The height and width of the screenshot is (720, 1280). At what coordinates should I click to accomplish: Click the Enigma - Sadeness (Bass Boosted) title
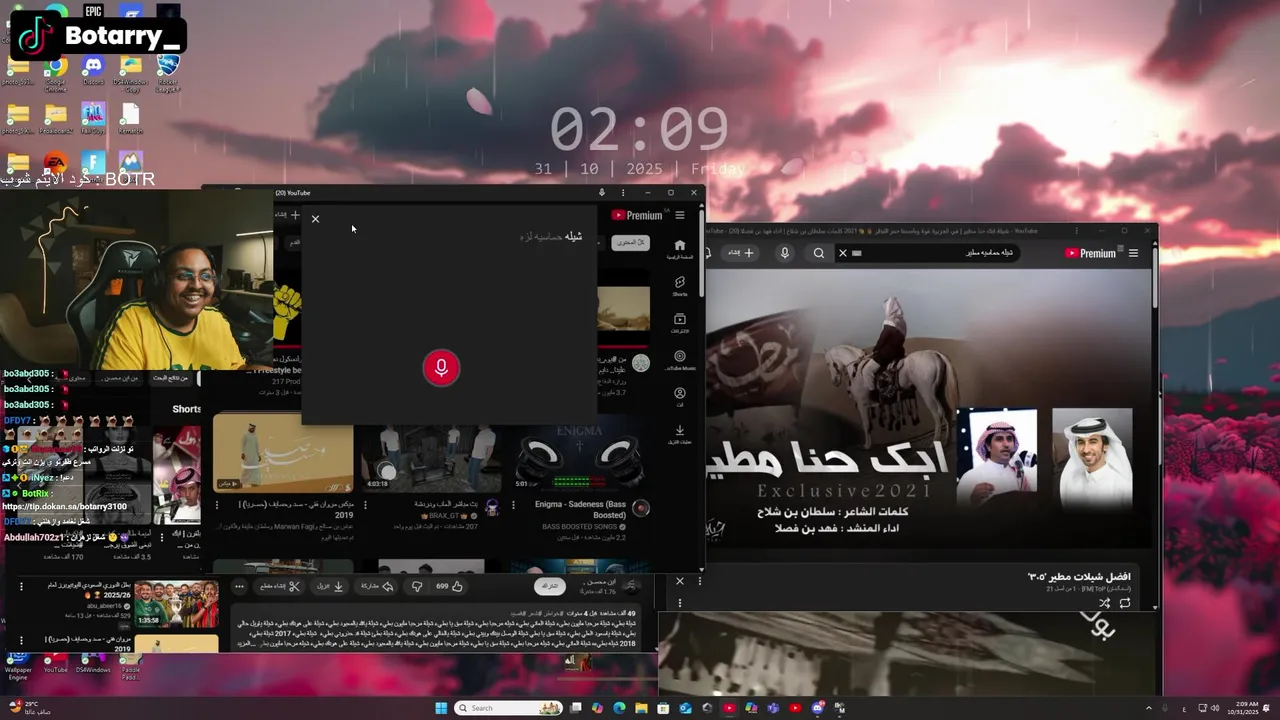coord(580,510)
